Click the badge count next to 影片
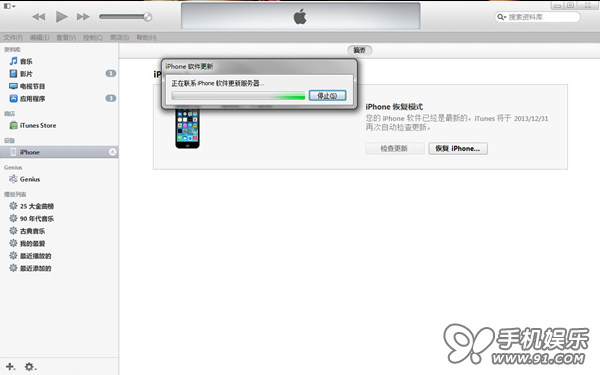The height and width of the screenshot is (375, 600). coord(111,73)
